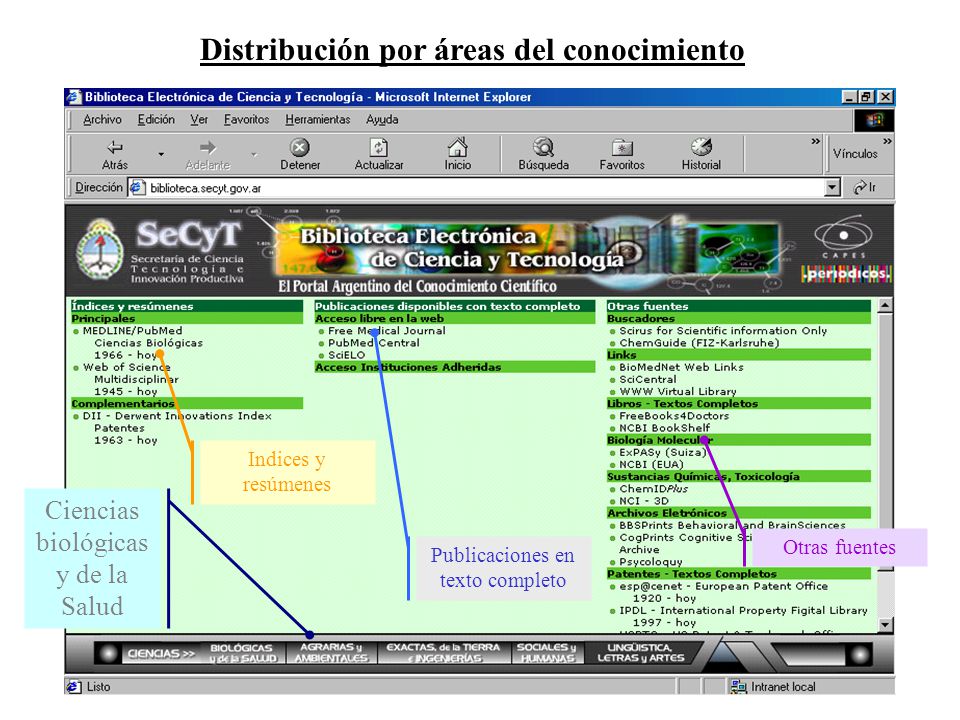Open the Atrás history dropdown arrow
This screenshot has height=720, width=960.
tap(161, 154)
